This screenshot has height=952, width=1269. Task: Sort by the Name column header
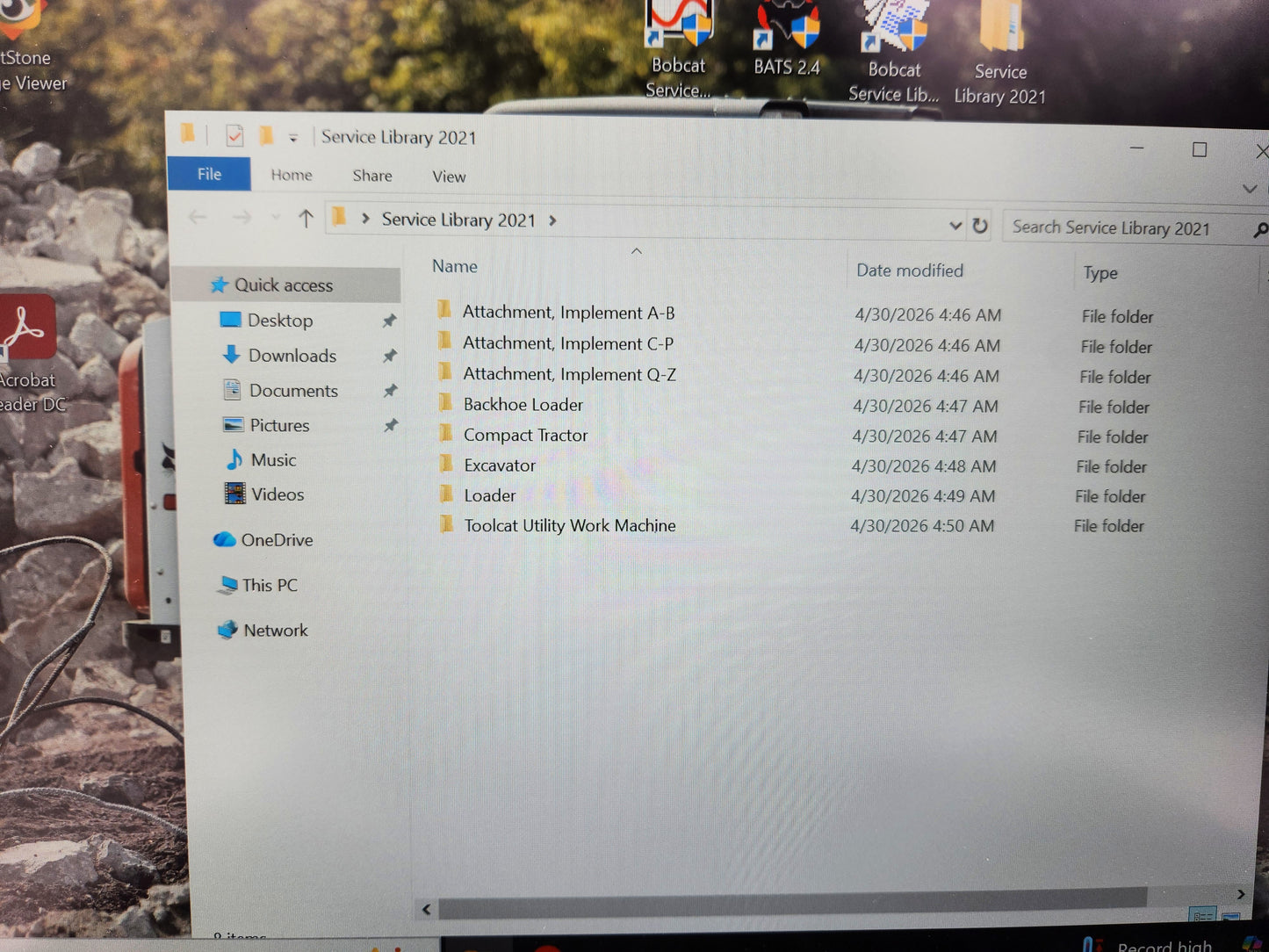click(455, 266)
